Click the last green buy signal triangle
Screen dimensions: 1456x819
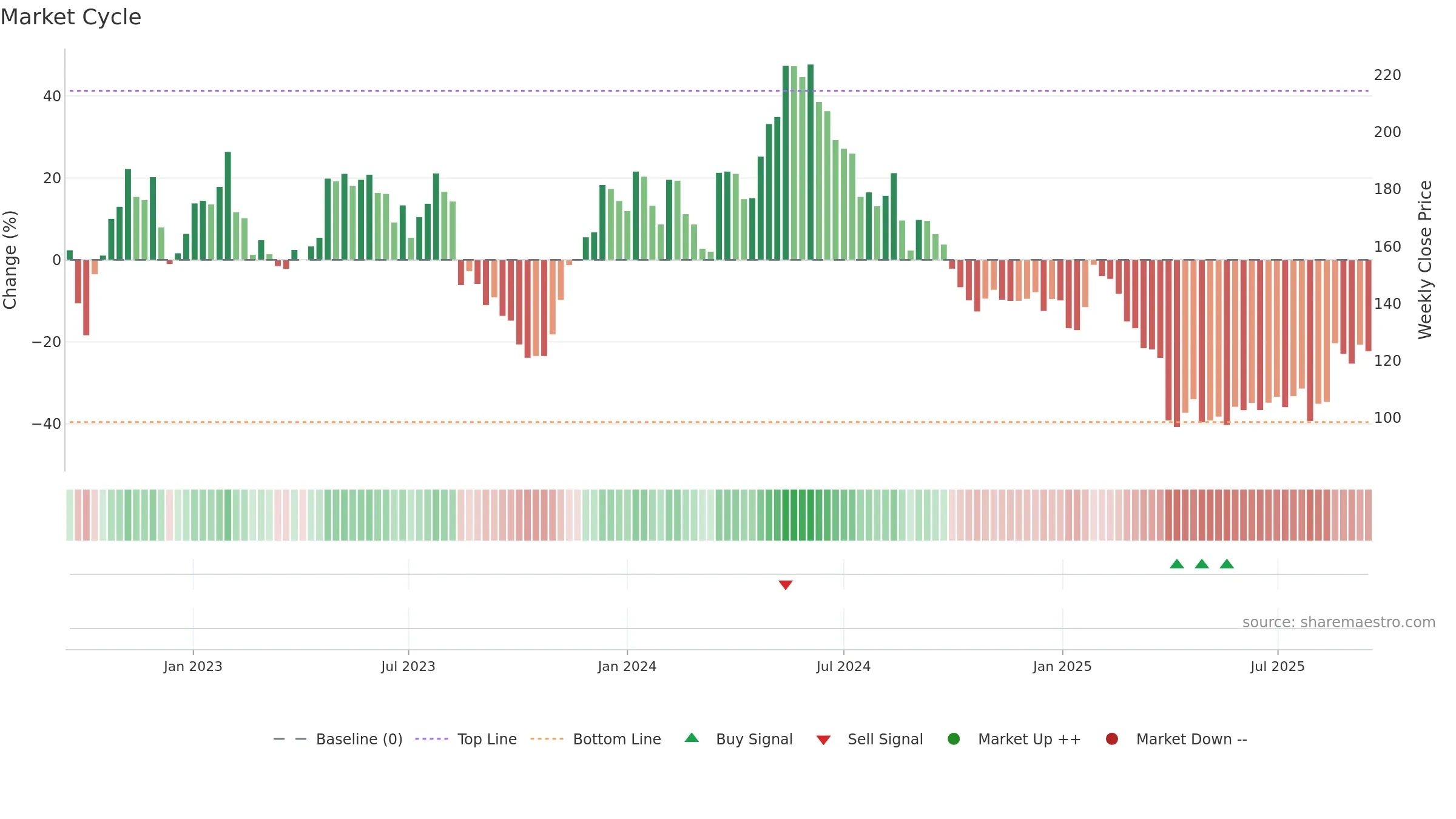(x=1227, y=564)
